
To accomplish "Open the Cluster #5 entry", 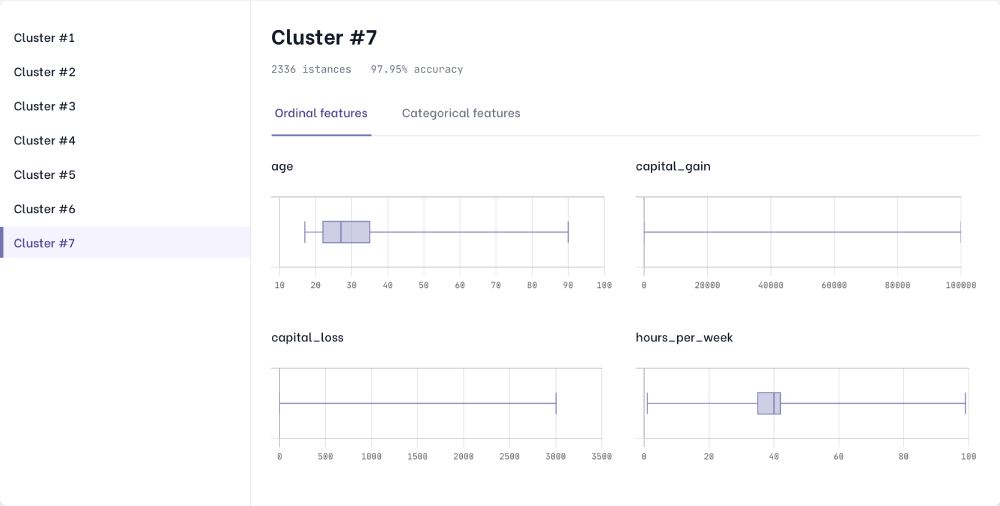I will click(x=45, y=175).
